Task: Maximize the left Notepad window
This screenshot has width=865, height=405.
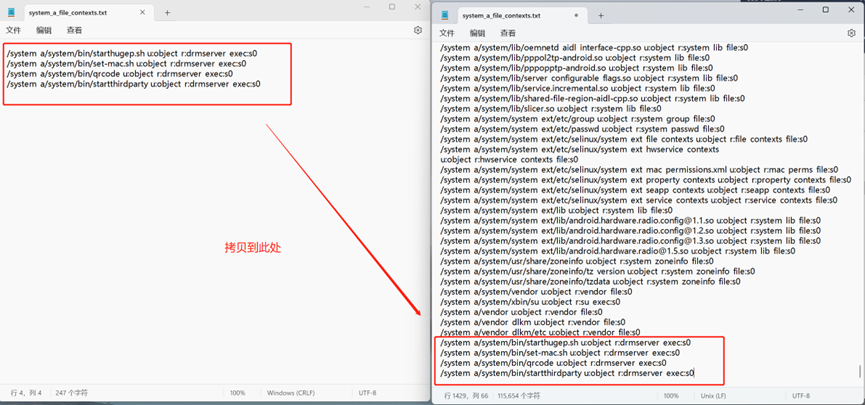Action: coord(391,7)
